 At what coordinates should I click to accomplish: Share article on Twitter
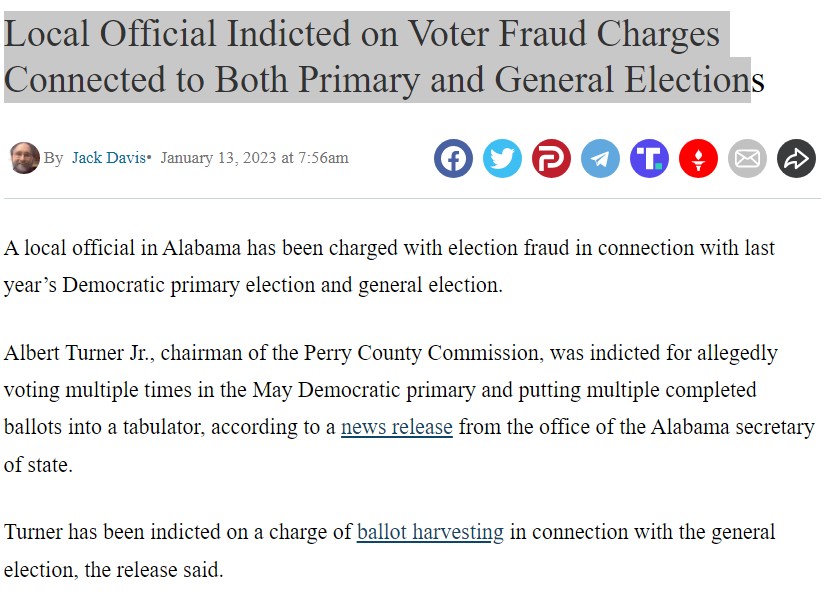[502, 158]
